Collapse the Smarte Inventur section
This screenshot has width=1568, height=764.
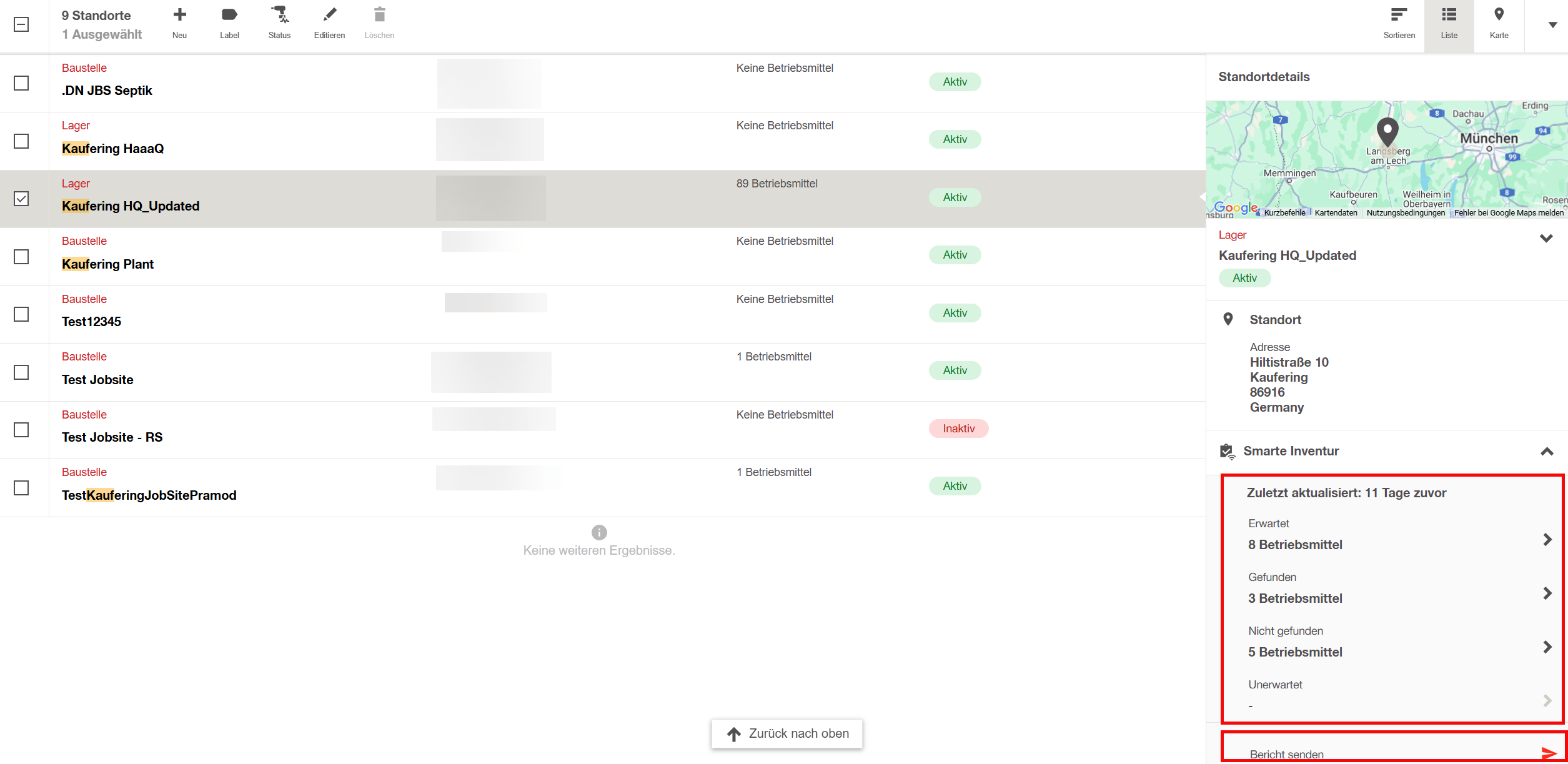pos(1547,452)
